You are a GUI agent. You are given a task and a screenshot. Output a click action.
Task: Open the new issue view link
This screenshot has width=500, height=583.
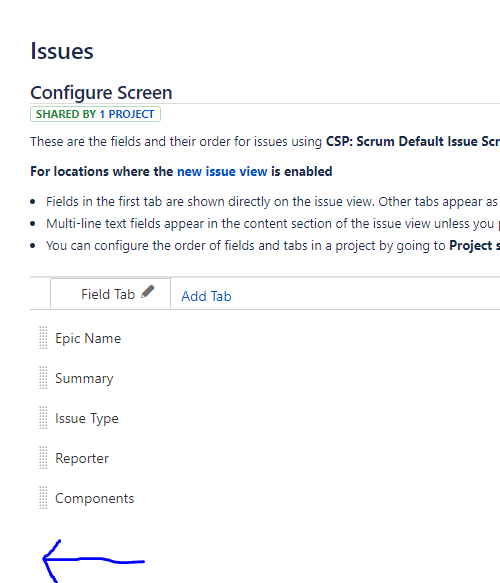click(222, 171)
